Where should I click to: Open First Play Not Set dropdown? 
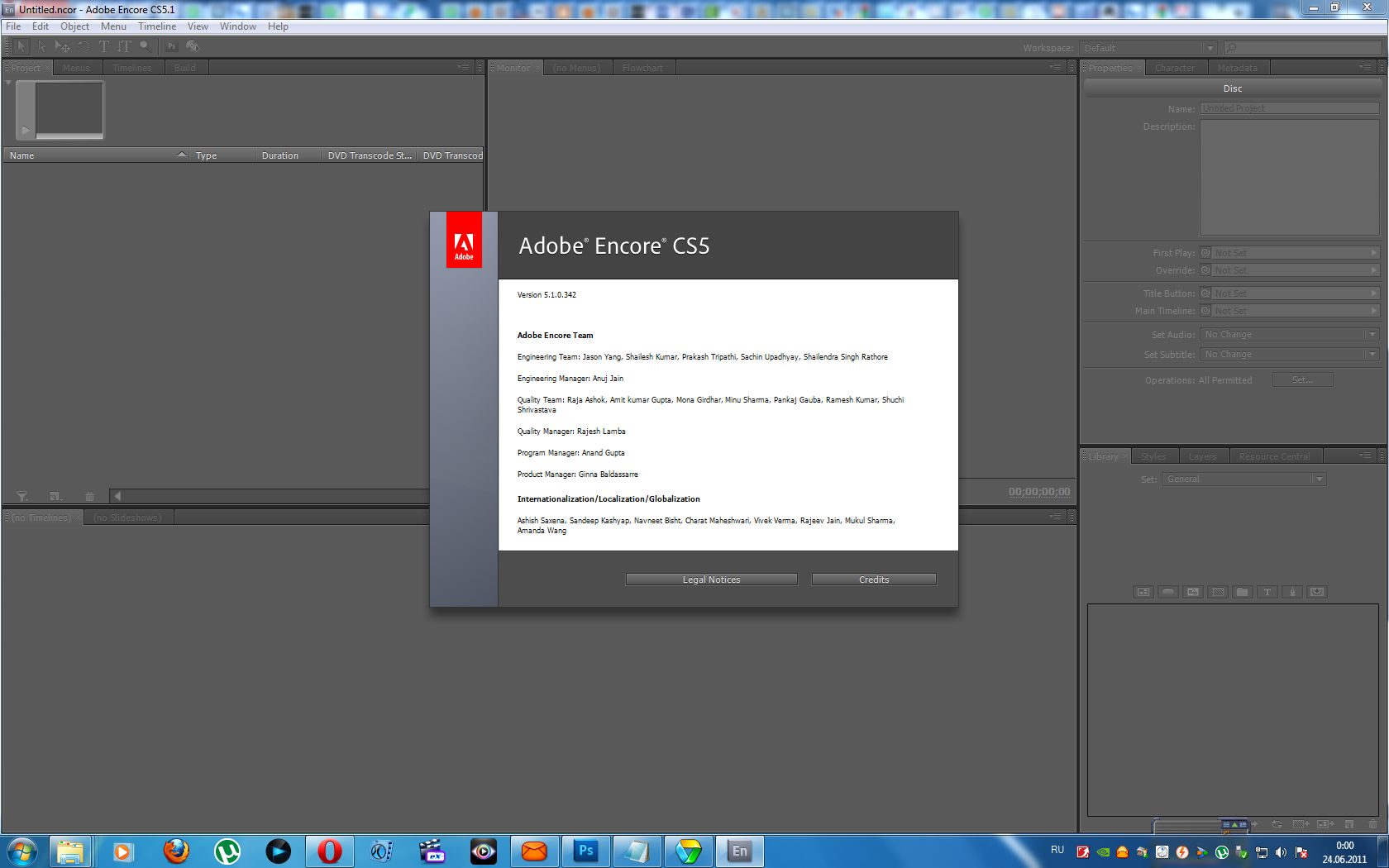1296,253
